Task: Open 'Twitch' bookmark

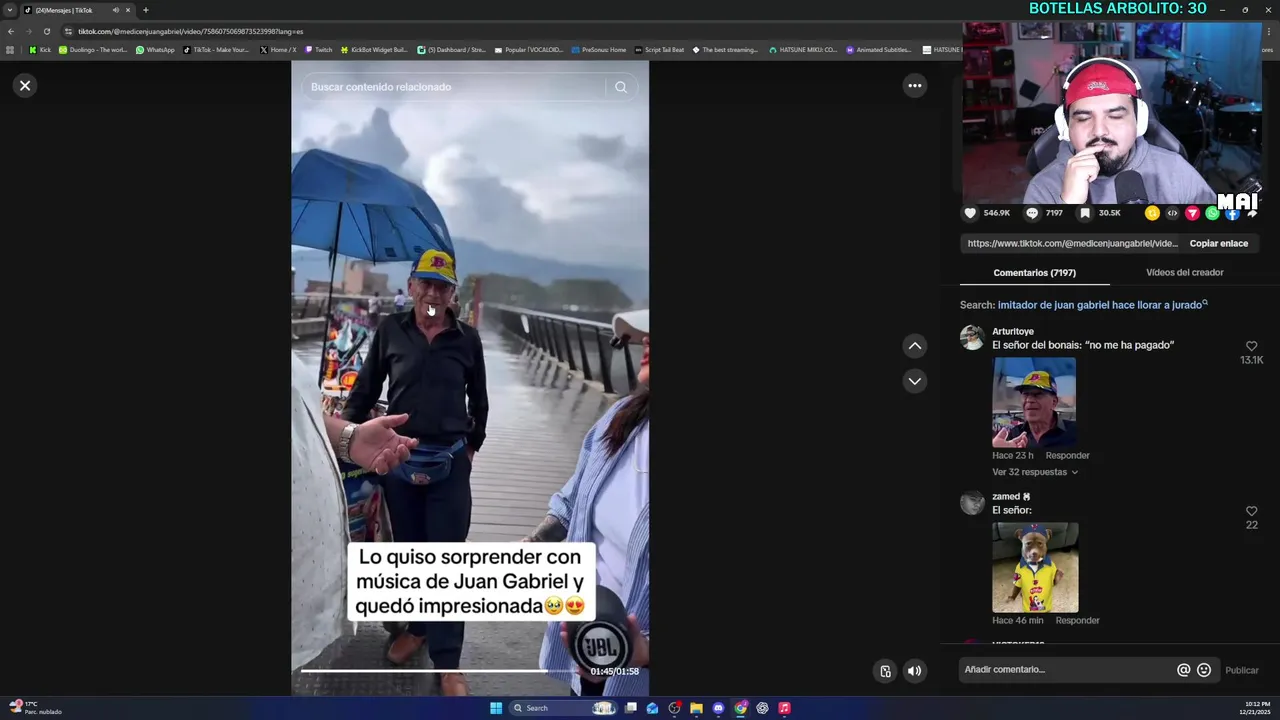Action: click(318, 50)
